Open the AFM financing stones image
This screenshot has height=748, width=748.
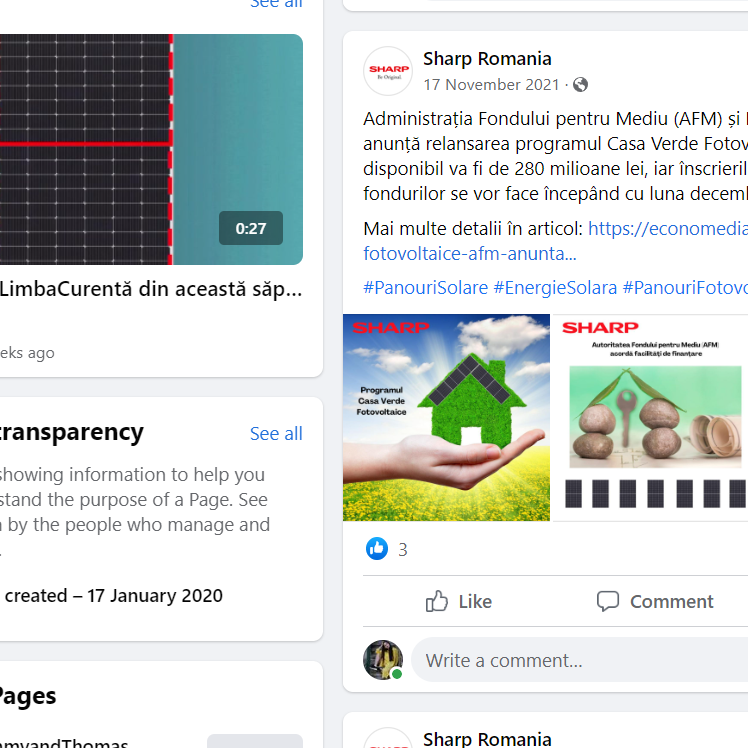[650, 417]
